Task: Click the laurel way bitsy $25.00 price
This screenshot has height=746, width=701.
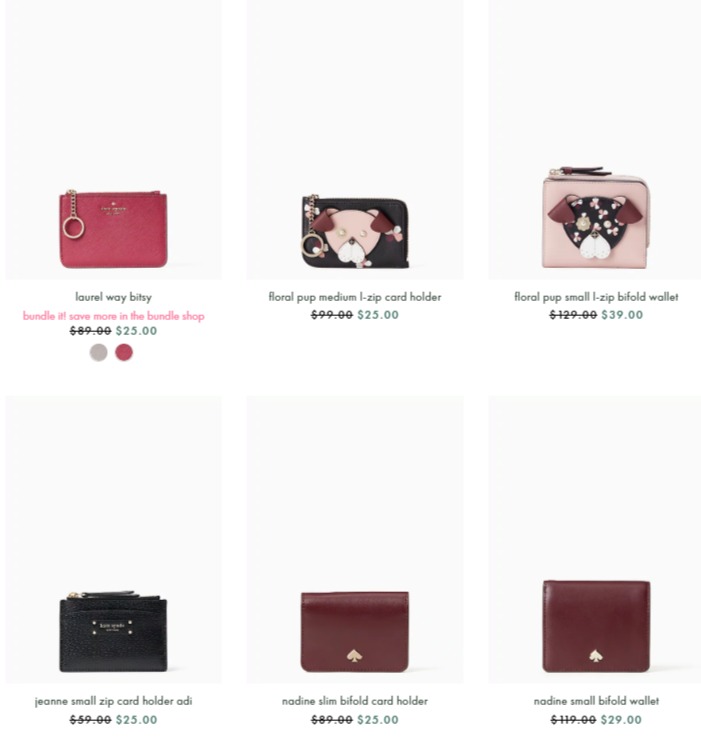Action: tap(136, 331)
